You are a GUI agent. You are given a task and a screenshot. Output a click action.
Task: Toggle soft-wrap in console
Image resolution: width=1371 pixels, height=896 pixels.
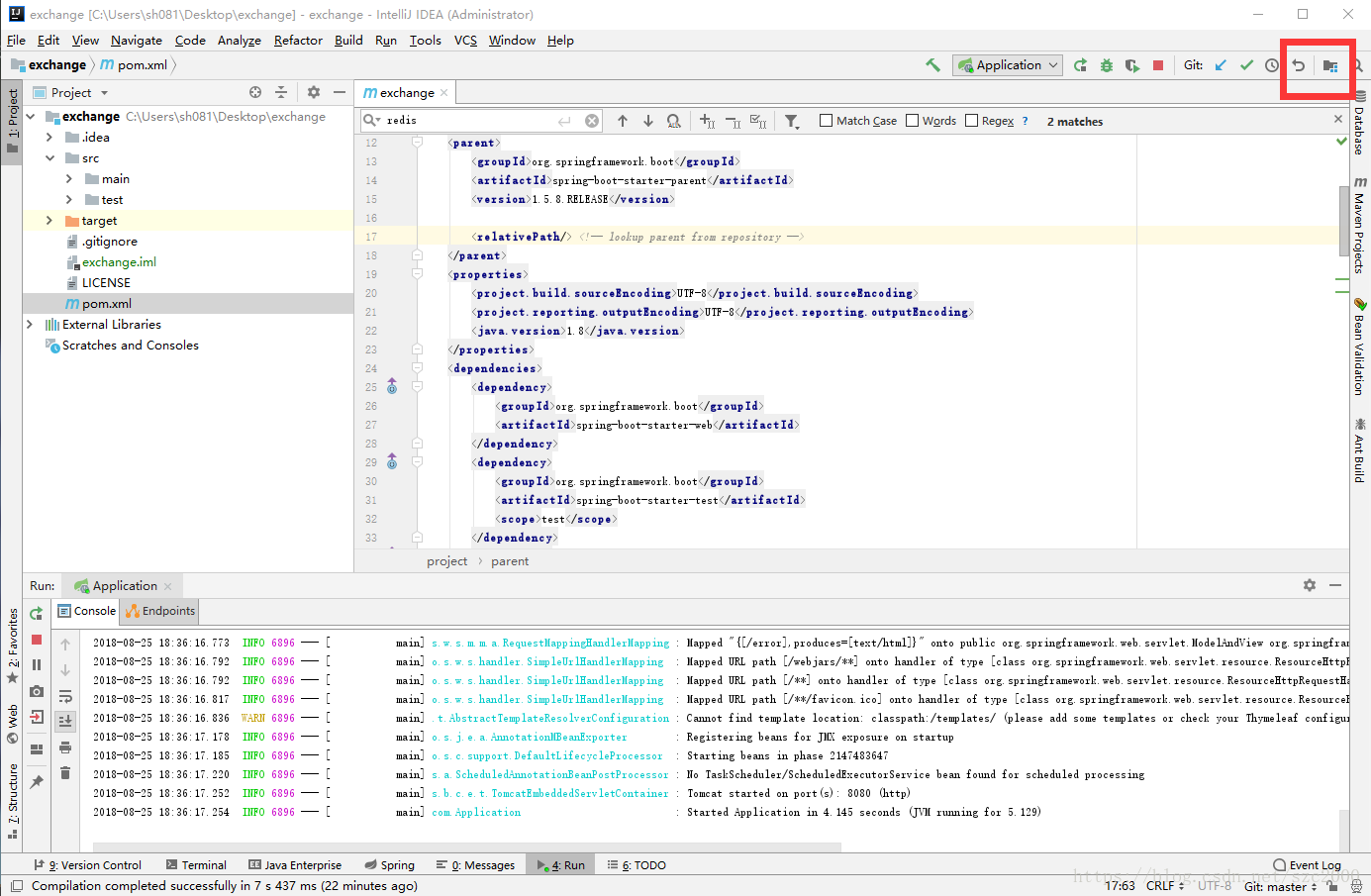[x=65, y=696]
